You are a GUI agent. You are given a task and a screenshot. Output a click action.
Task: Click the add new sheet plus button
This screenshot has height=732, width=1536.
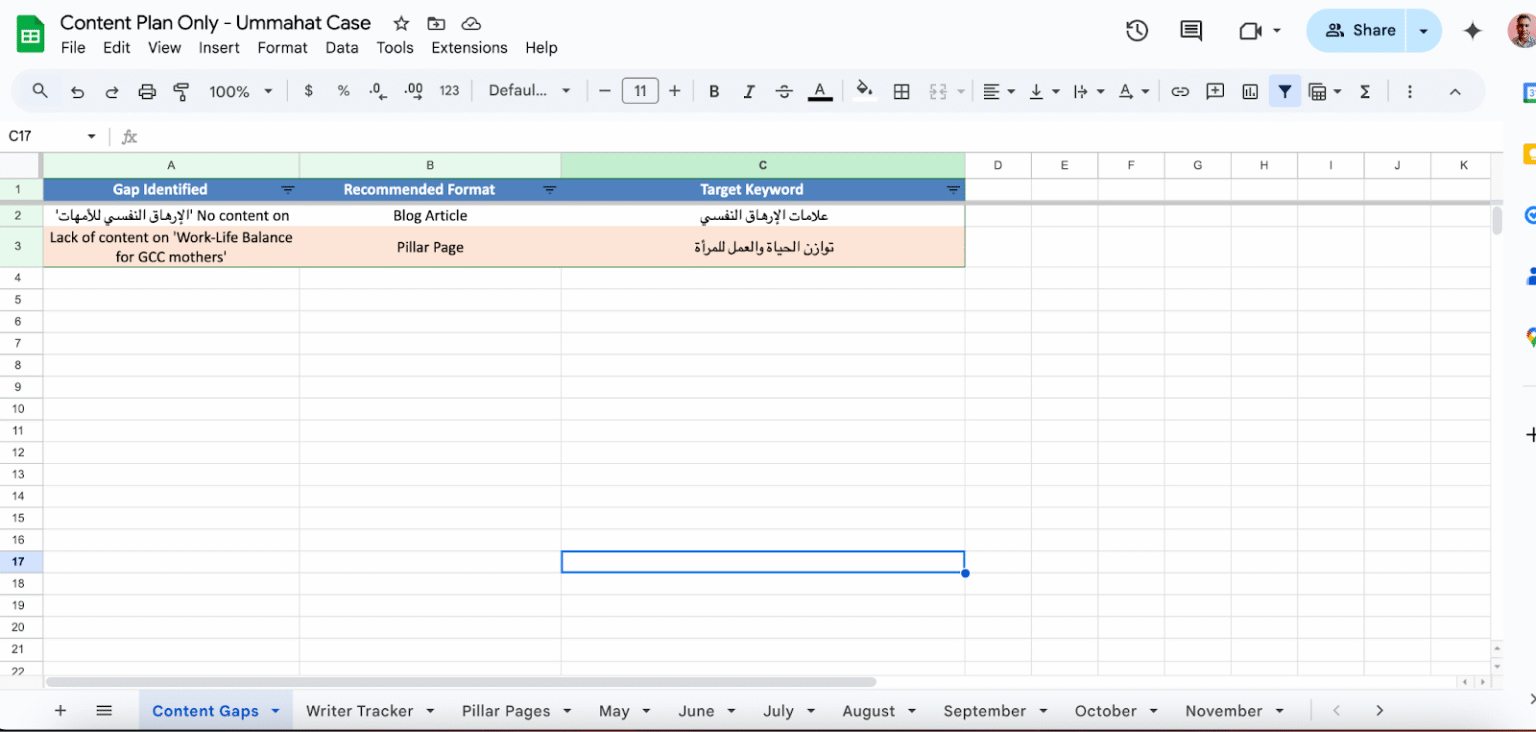(x=60, y=711)
